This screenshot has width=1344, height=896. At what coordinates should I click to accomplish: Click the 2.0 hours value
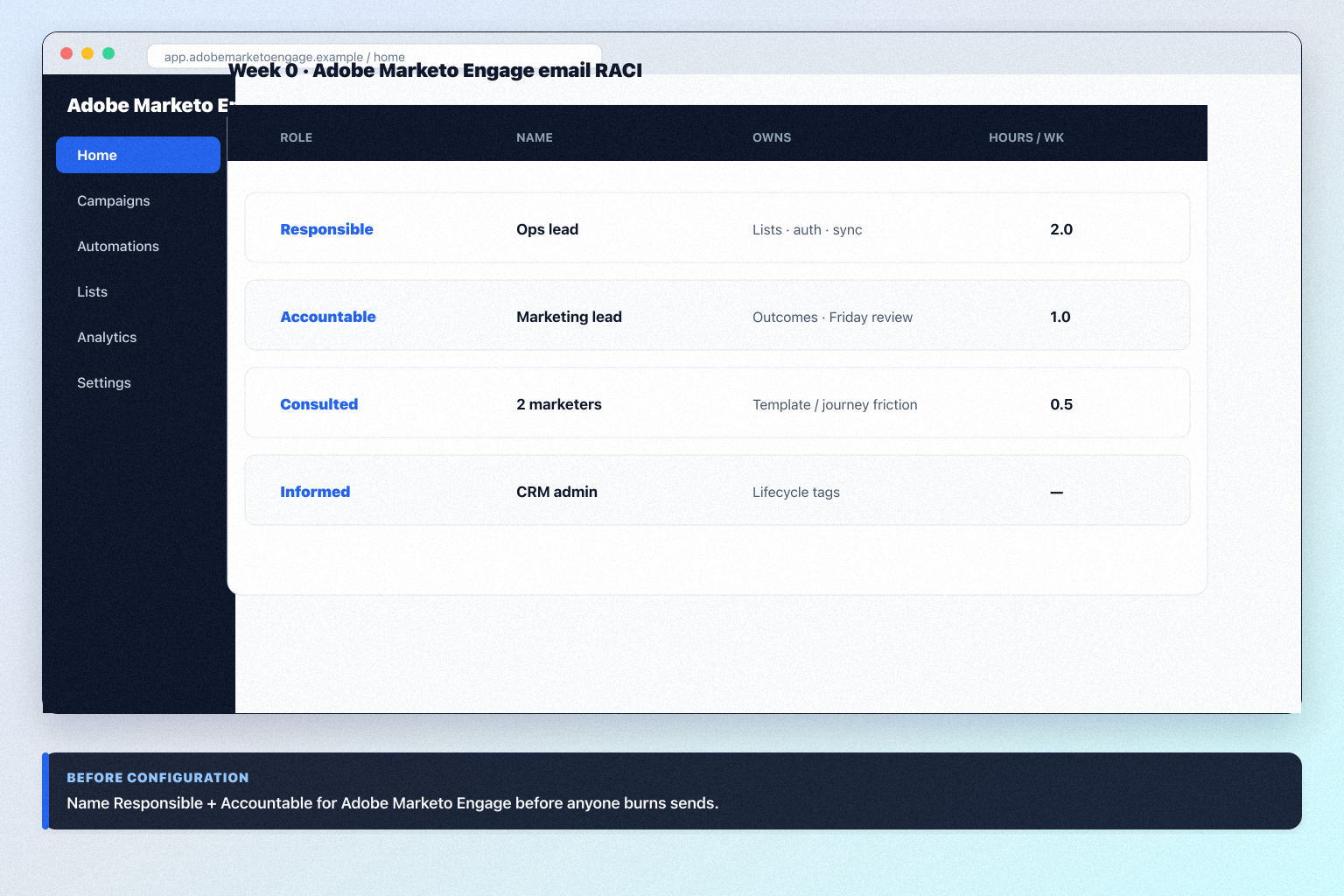coord(1061,229)
